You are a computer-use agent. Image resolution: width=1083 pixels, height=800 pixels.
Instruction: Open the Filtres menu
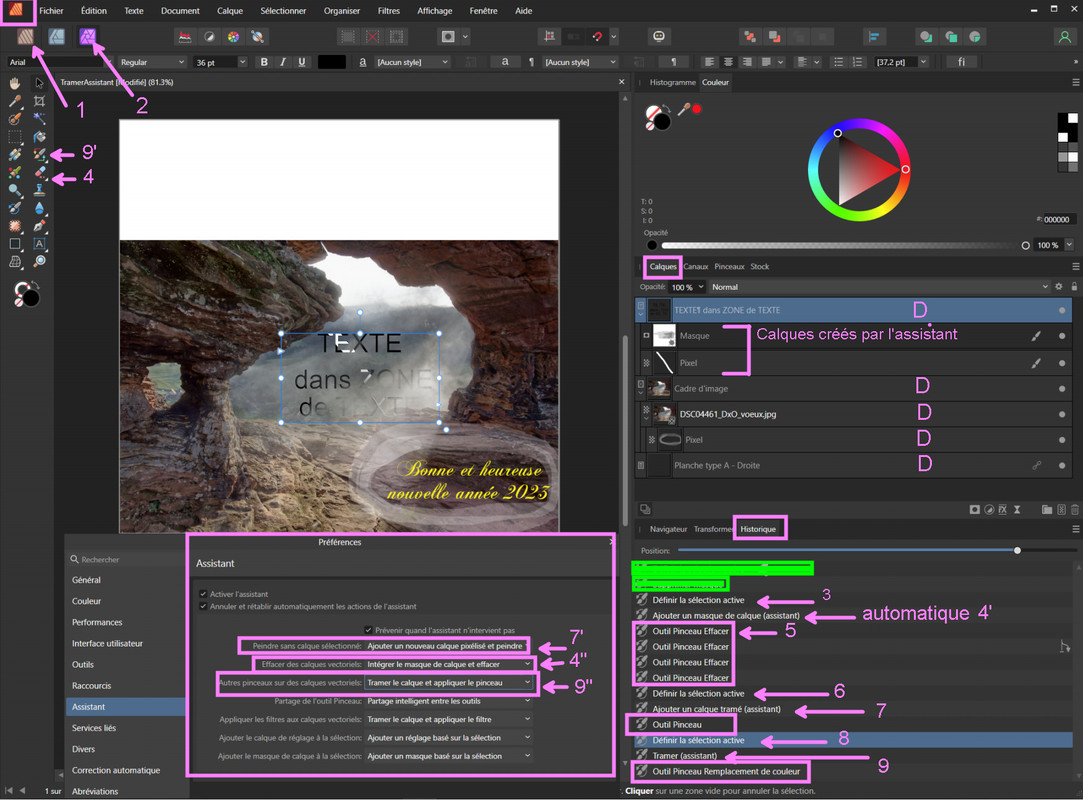tap(389, 10)
